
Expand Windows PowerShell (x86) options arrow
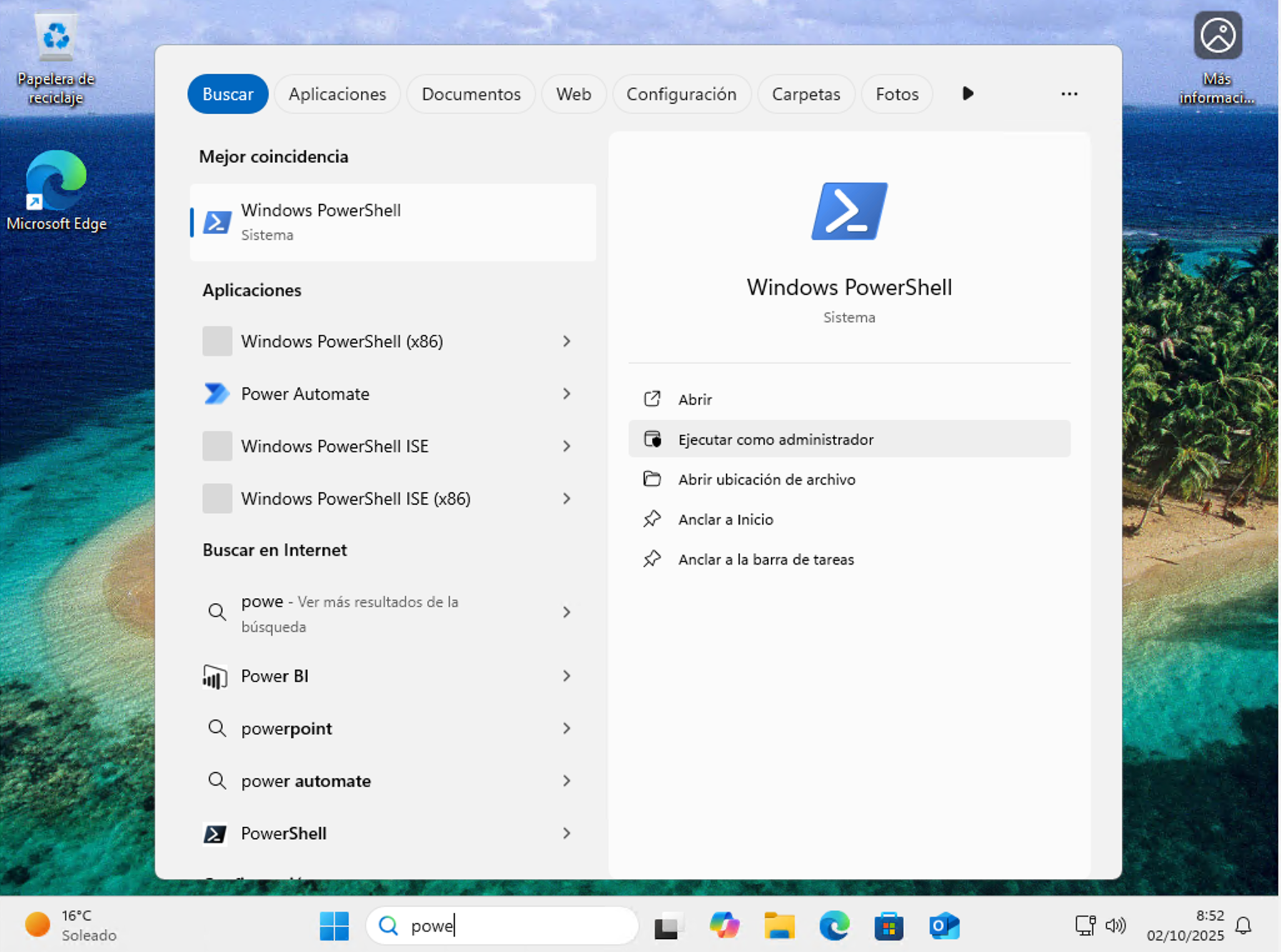click(x=566, y=341)
